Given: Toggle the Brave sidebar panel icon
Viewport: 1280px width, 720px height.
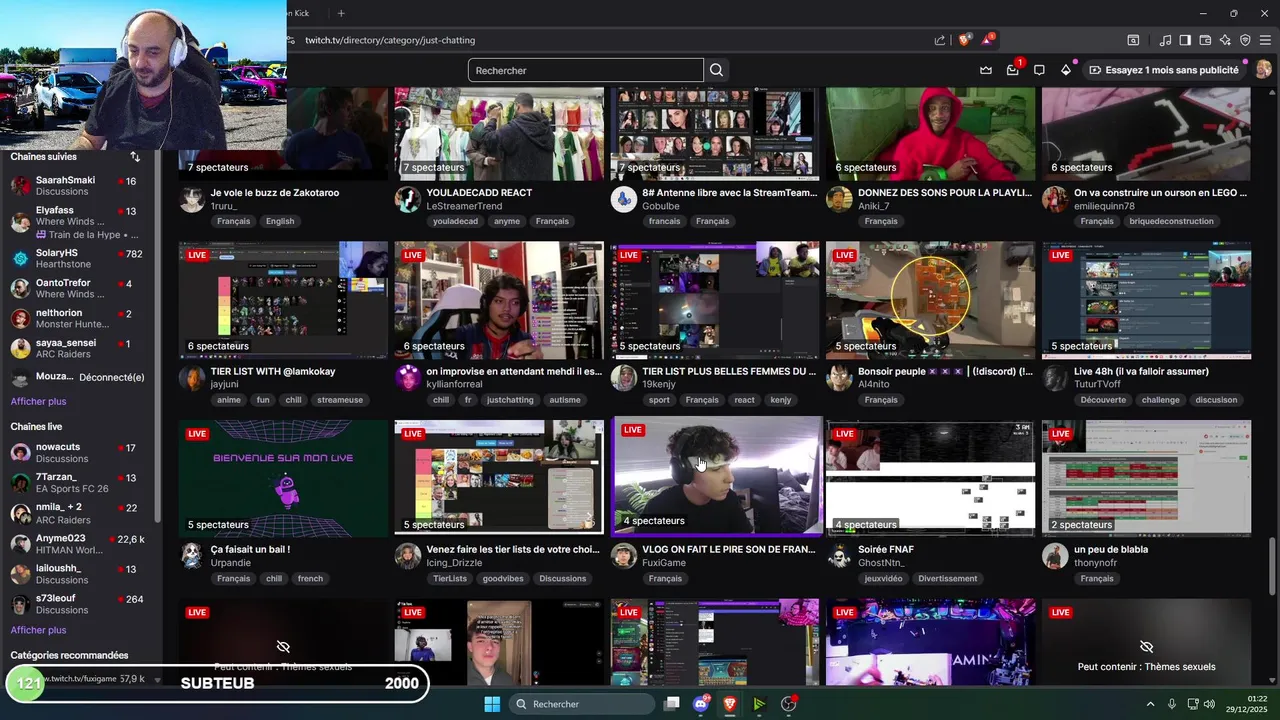Looking at the screenshot, I should pos(1185,40).
